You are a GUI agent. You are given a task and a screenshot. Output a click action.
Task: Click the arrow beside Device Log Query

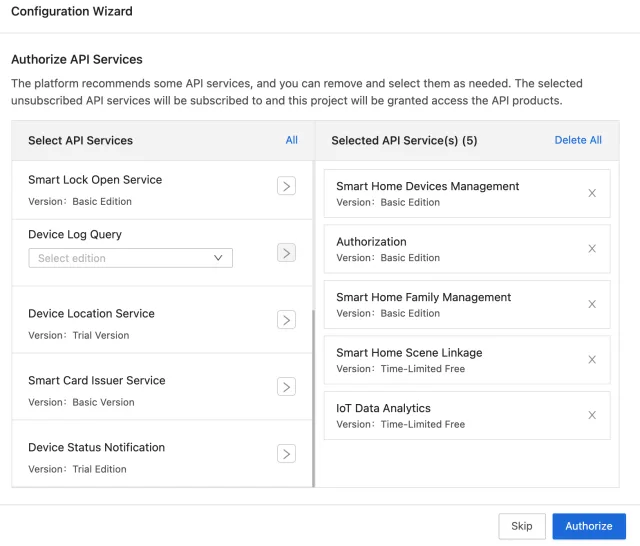tap(286, 253)
